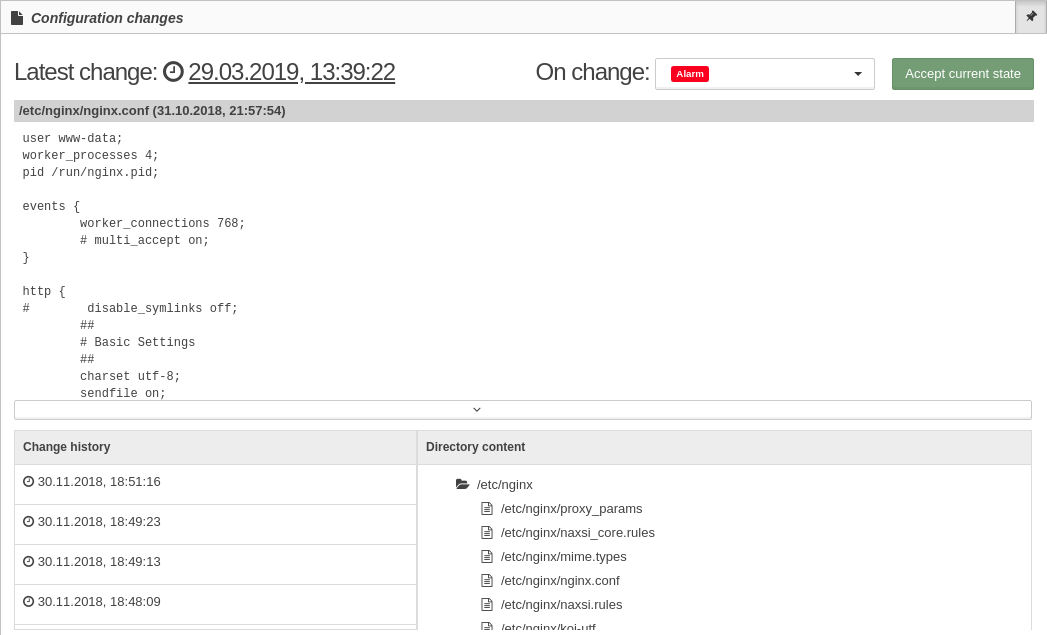Collapse the /etc/nginx directory tree
The image size is (1047, 635).
pyautogui.click(x=462, y=484)
